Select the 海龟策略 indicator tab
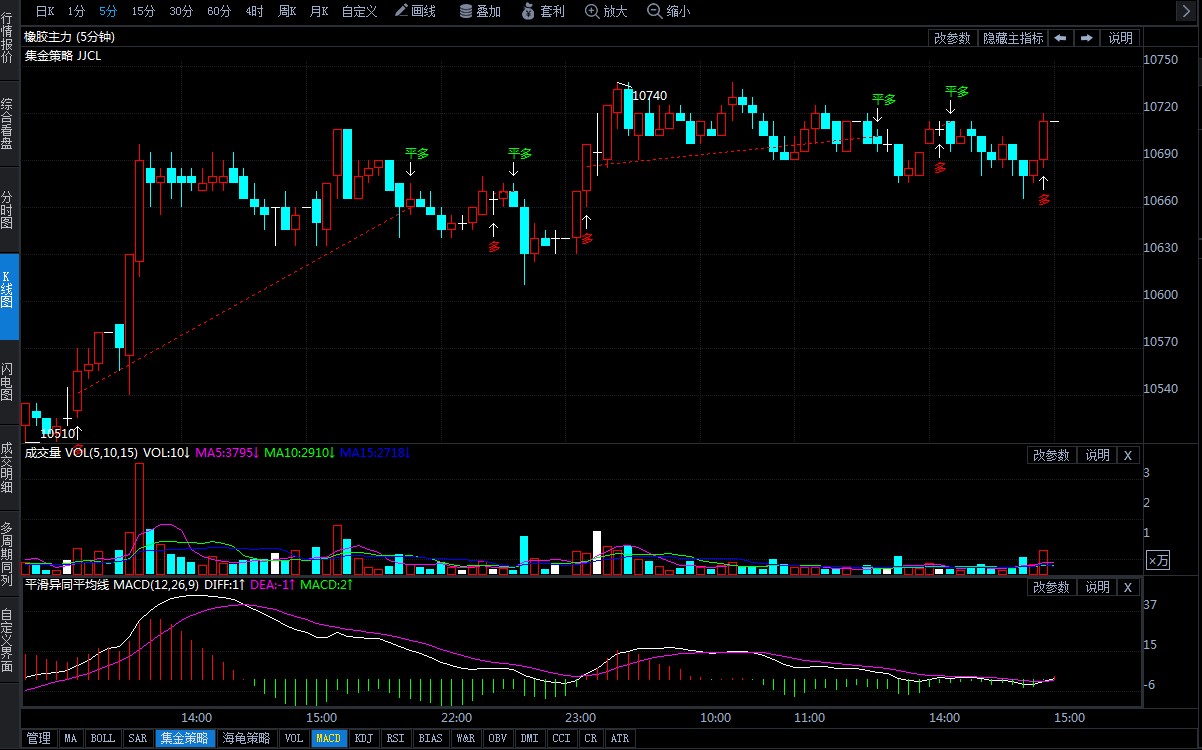This screenshot has height=750, width=1202. point(247,739)
